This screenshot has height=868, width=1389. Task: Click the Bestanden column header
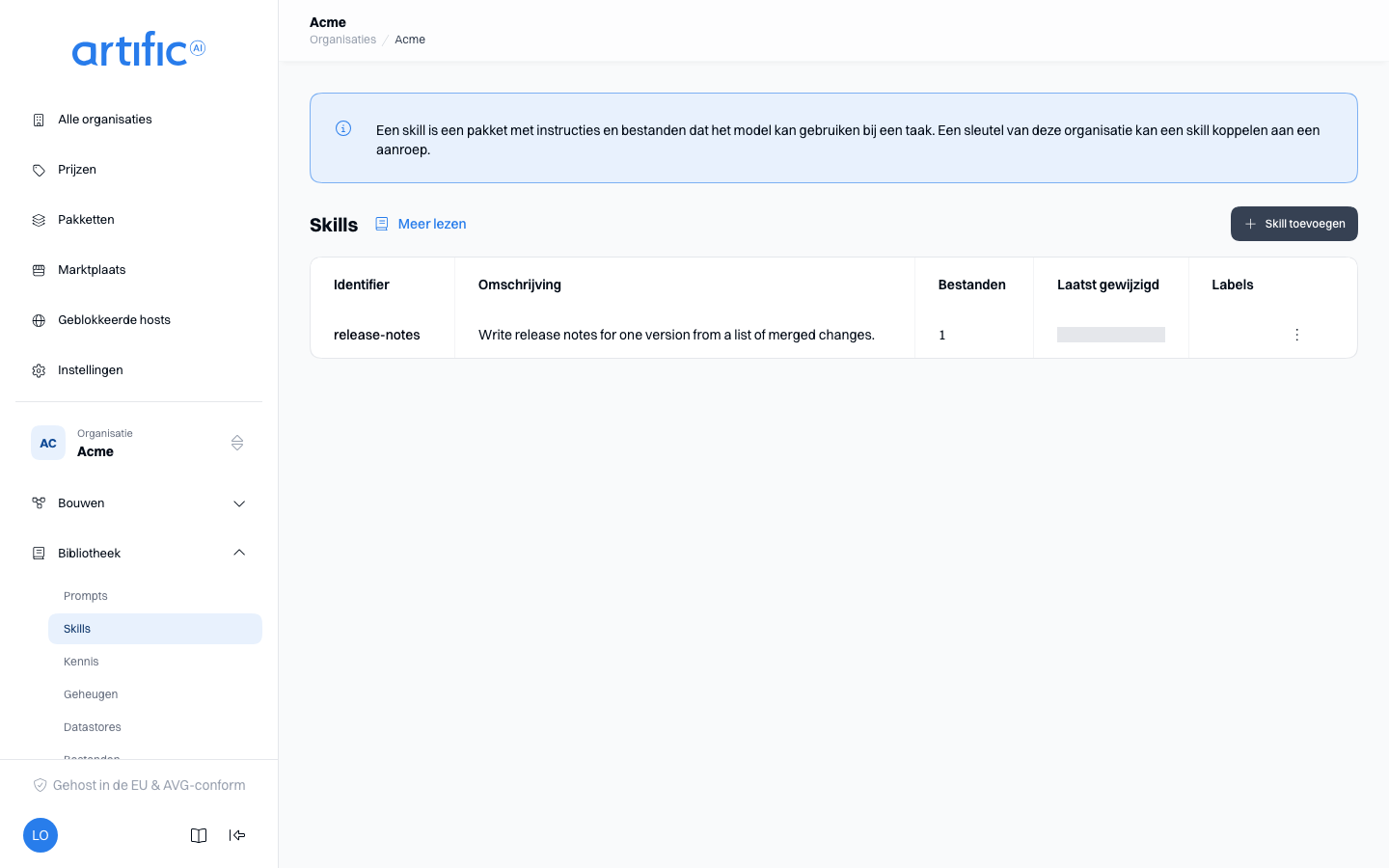pyautogui.click(x=972, y=285)
